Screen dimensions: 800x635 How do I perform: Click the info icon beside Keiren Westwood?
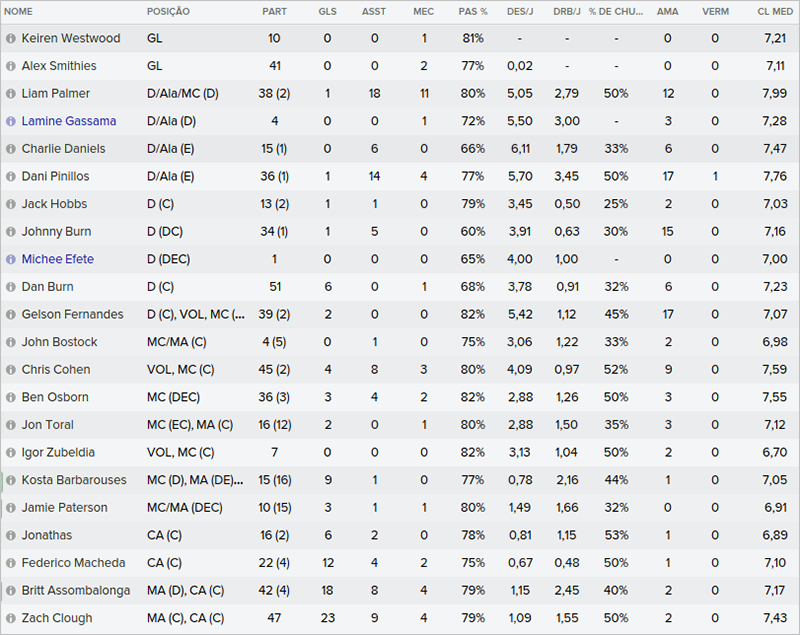tap(11, 38)
